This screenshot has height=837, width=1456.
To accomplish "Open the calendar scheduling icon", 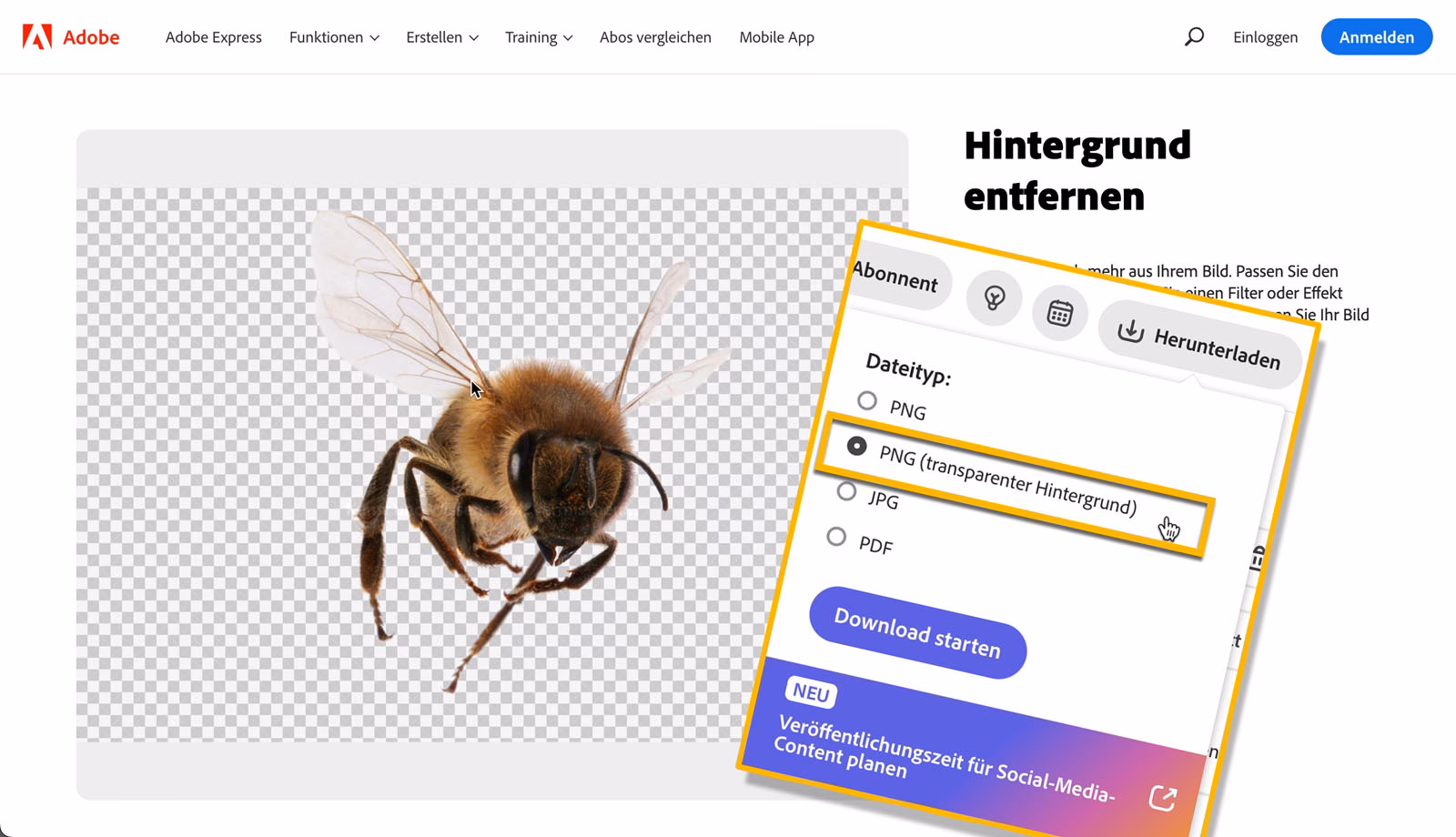I will [x=1059, y=313].
